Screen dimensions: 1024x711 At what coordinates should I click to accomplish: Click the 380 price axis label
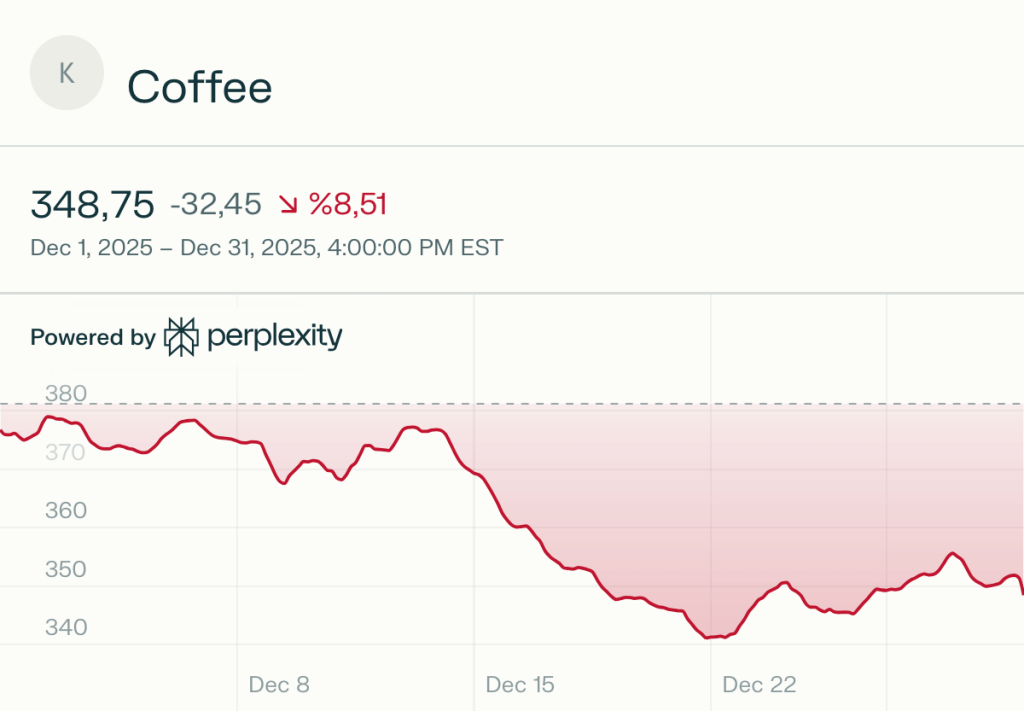65,393
